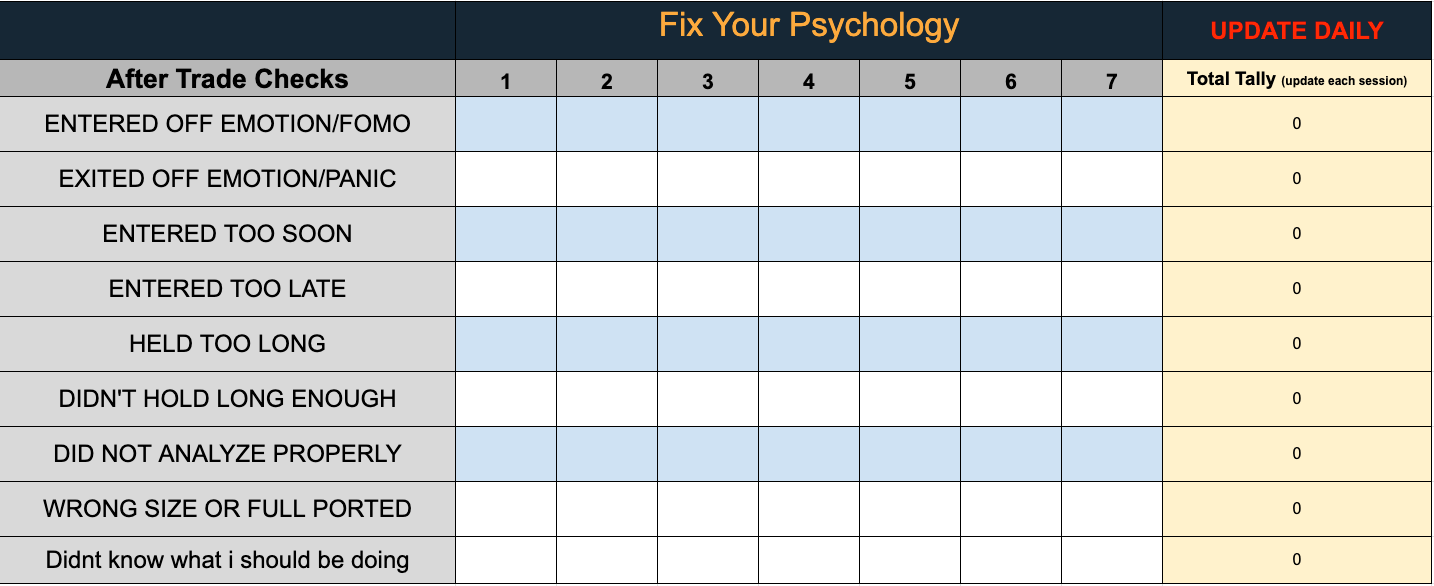Select the ENTERED TOO LATE total tally value
This screenshot has width=1434, height=586.
click(x=1296, y=290)
